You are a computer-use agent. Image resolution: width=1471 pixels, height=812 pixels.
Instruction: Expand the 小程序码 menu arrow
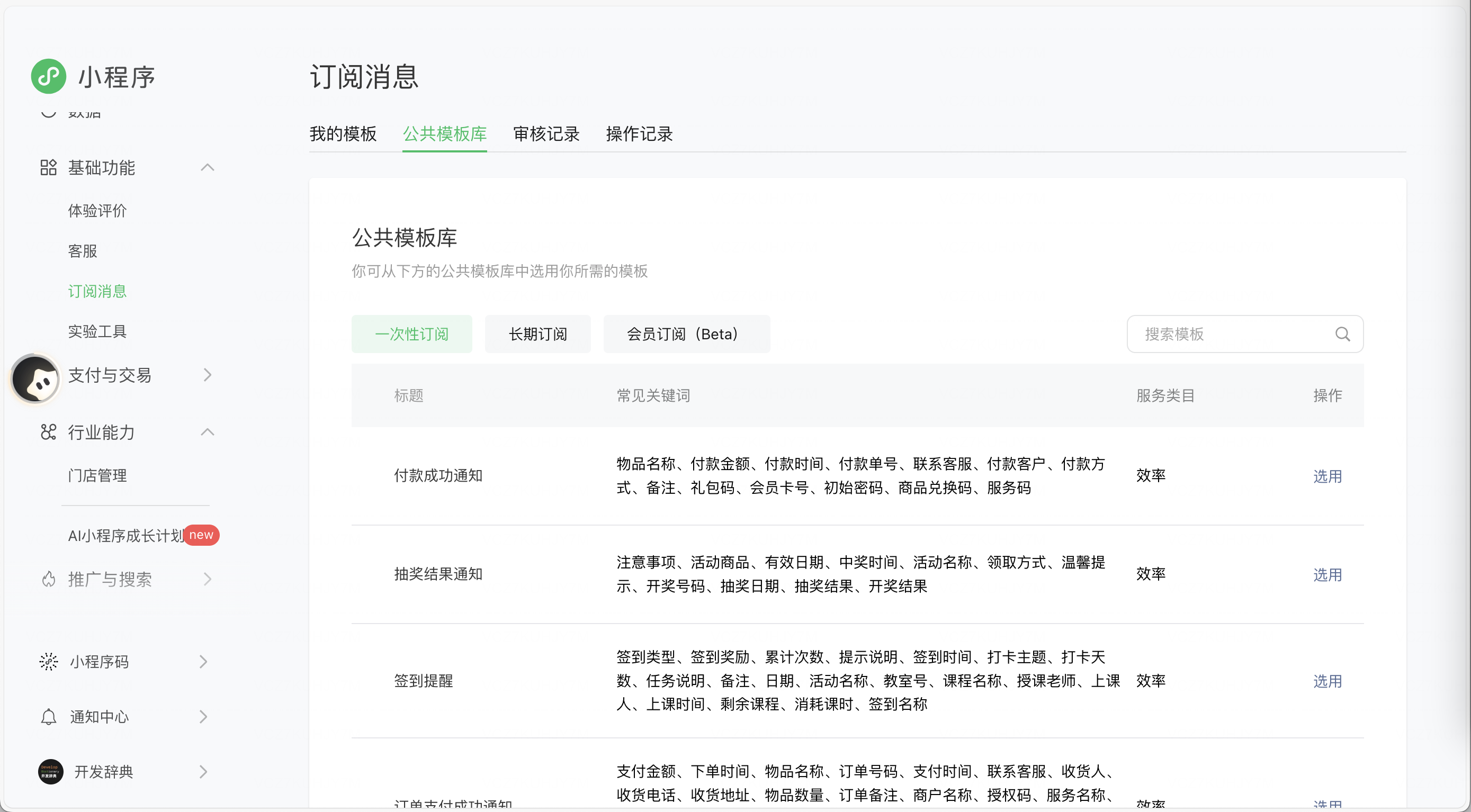pos(203,662)
